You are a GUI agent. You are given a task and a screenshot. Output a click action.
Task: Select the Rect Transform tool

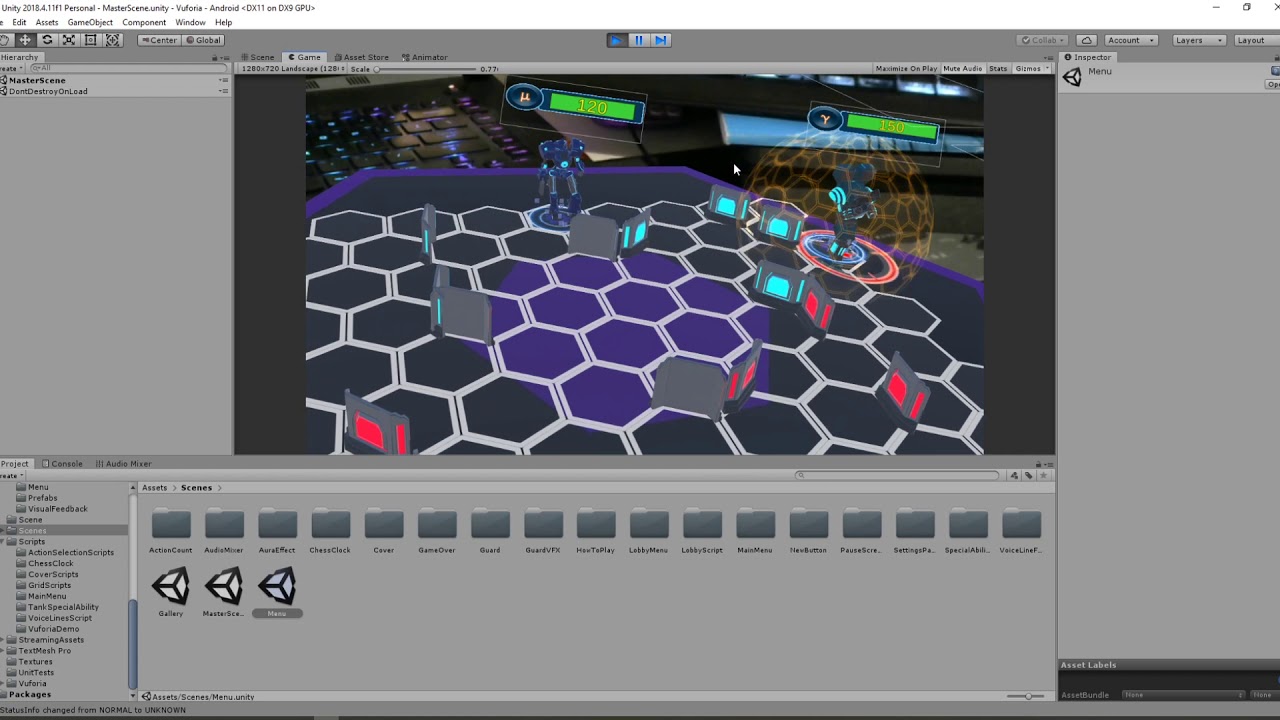(91, 40)
